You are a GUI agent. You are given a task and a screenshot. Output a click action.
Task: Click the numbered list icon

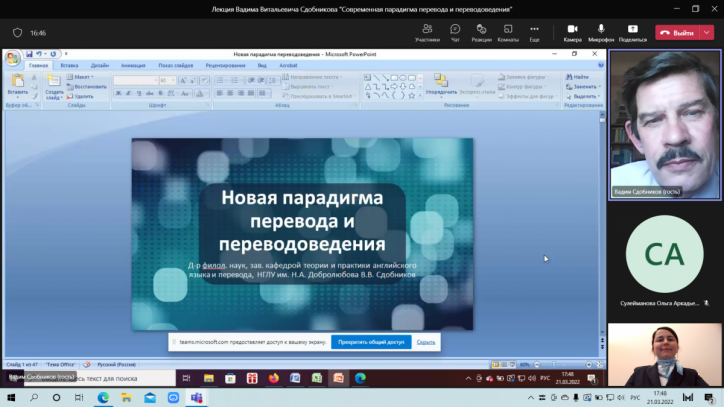[235, 80]
